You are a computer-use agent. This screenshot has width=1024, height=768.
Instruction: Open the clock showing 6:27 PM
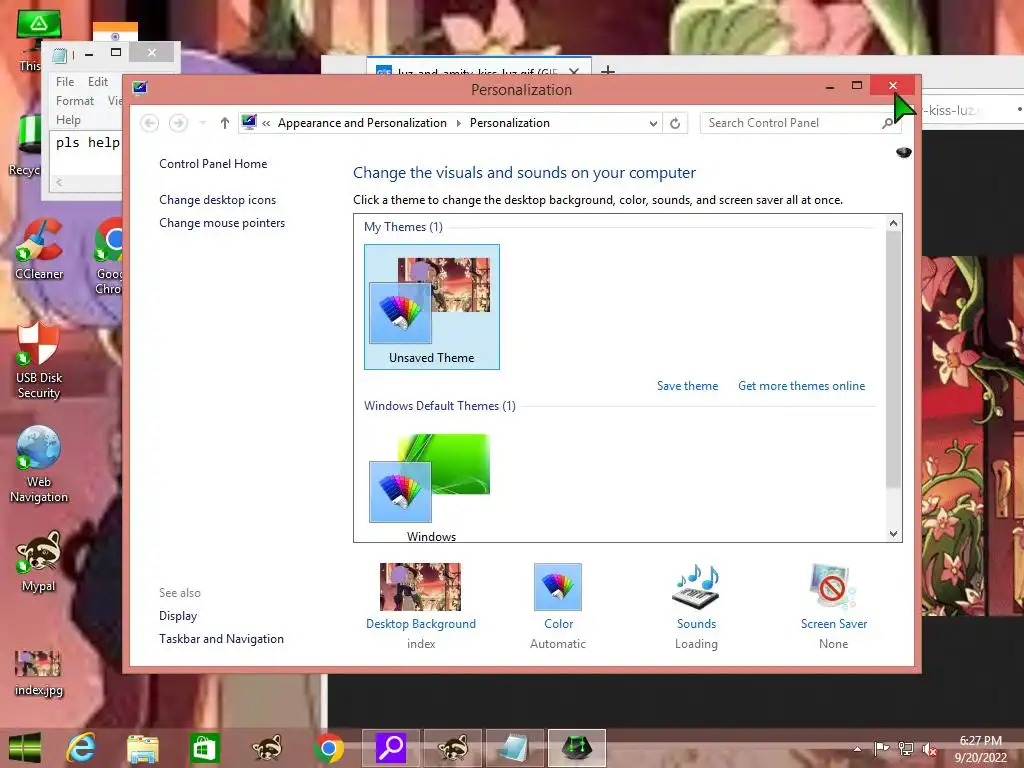pos(980,749)
